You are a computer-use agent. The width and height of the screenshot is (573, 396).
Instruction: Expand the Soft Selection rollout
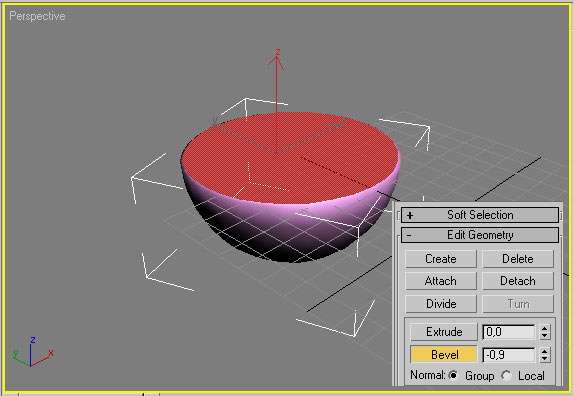[480, 215]
